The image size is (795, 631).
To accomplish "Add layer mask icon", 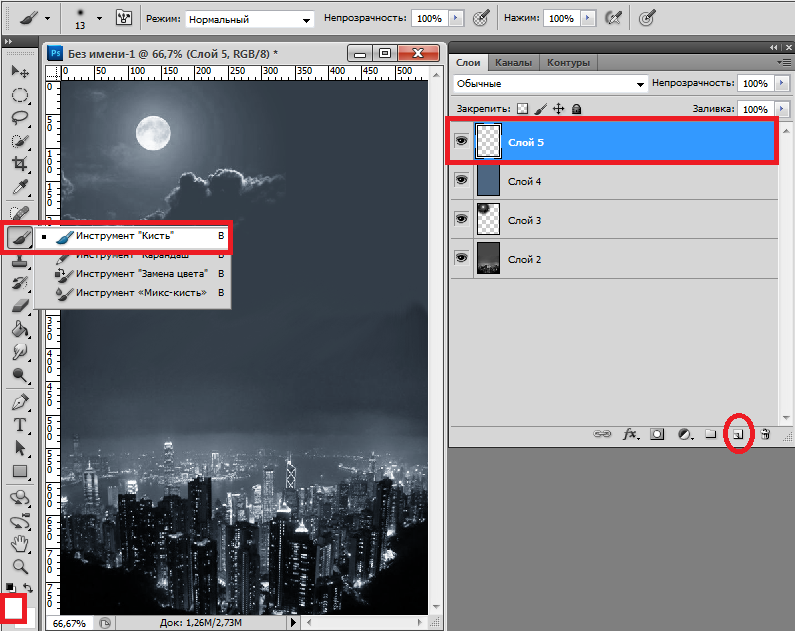I will 657,434.
